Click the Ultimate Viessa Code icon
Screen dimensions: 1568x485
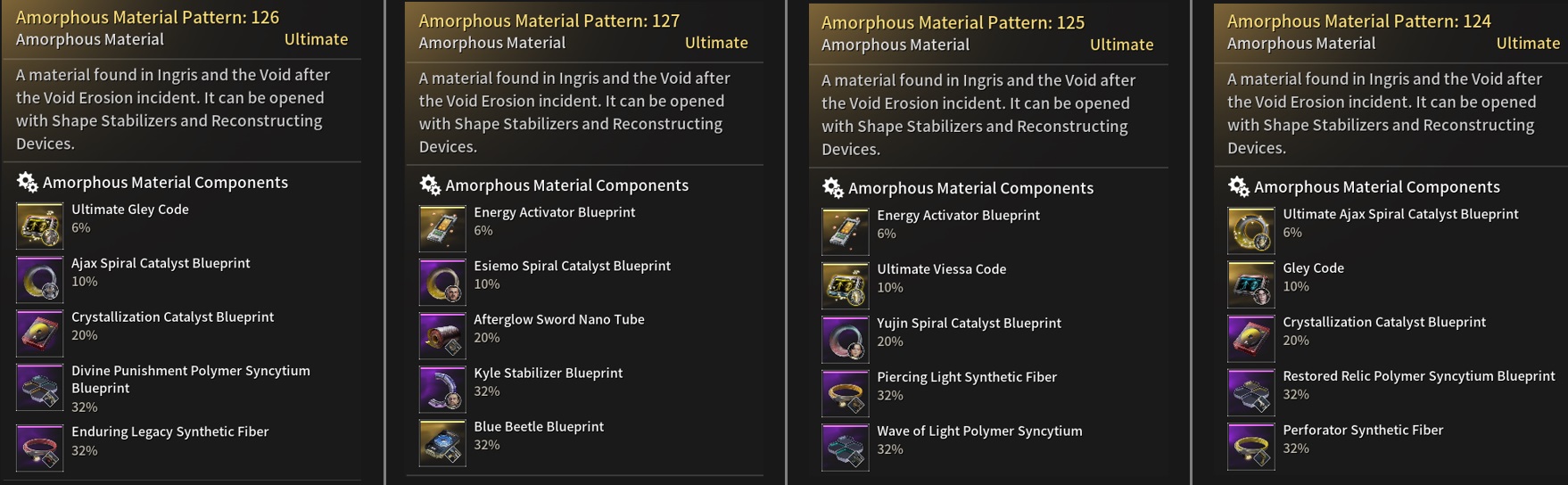coord(845,284)
